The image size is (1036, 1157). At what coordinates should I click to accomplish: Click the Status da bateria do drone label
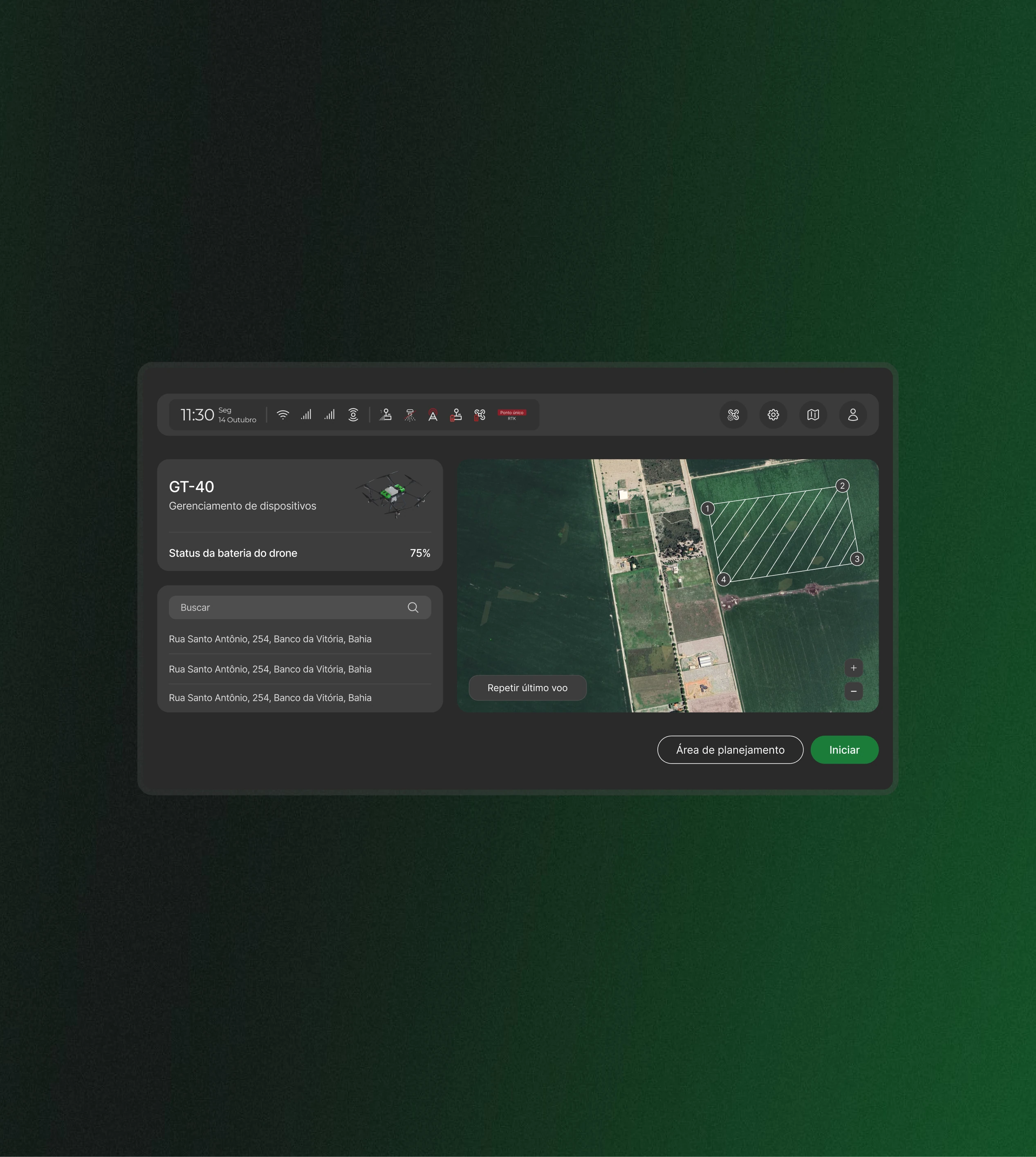click(x=233, y=553)
